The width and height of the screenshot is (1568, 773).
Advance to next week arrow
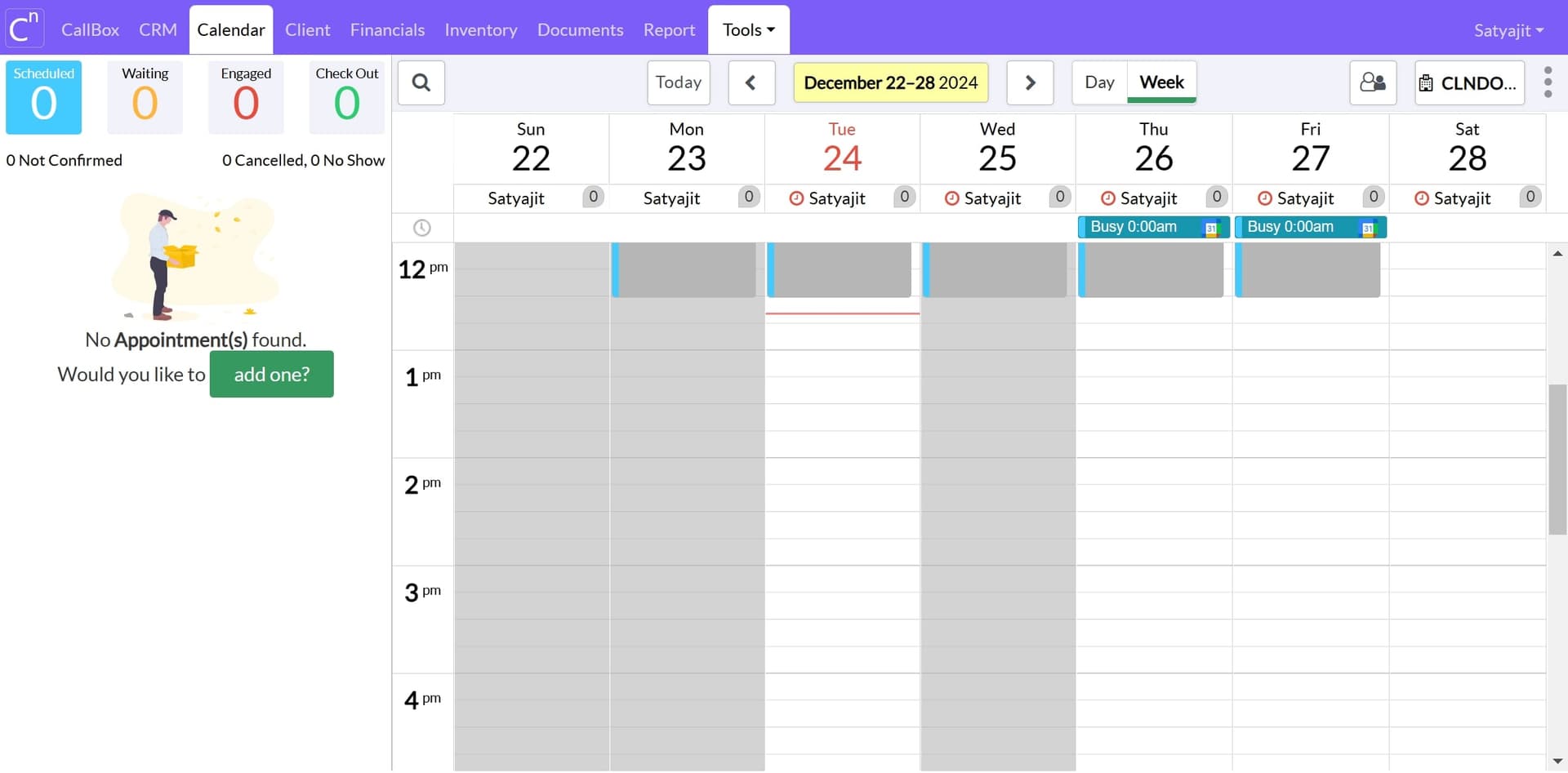pyautogui.click(x=1030, y=82)
